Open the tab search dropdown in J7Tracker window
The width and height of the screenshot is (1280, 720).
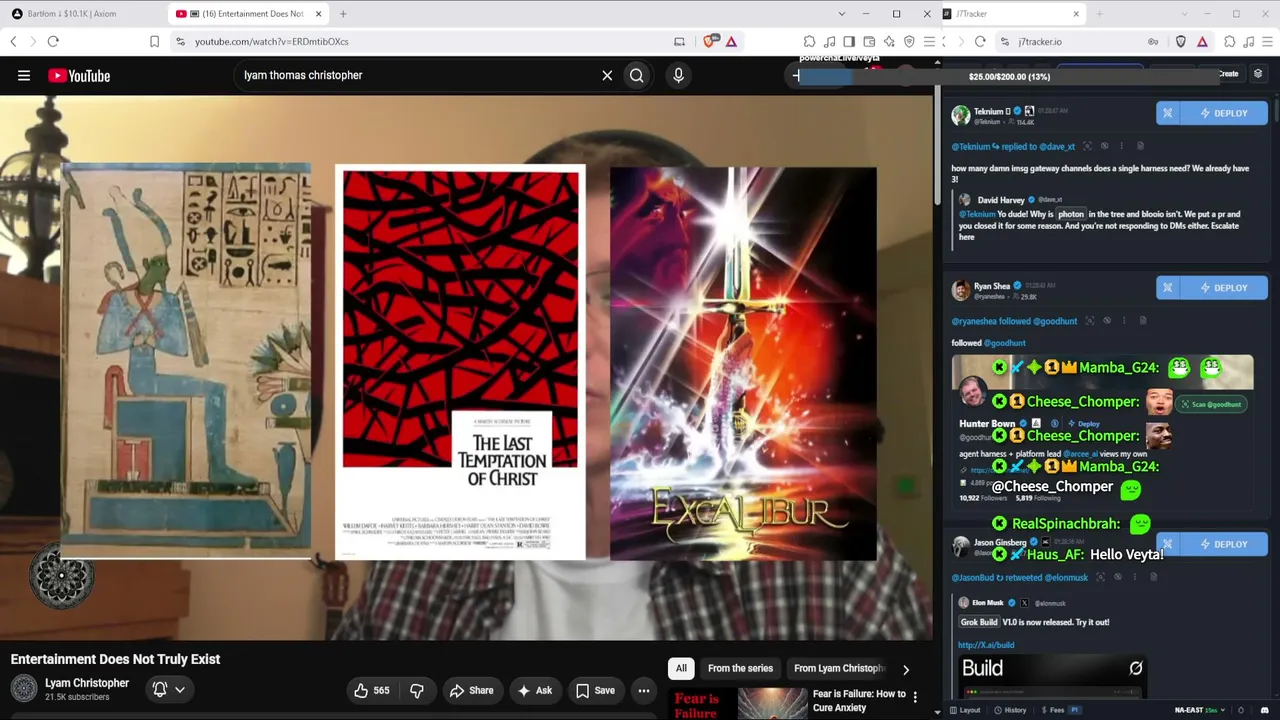click(1184, 14)
